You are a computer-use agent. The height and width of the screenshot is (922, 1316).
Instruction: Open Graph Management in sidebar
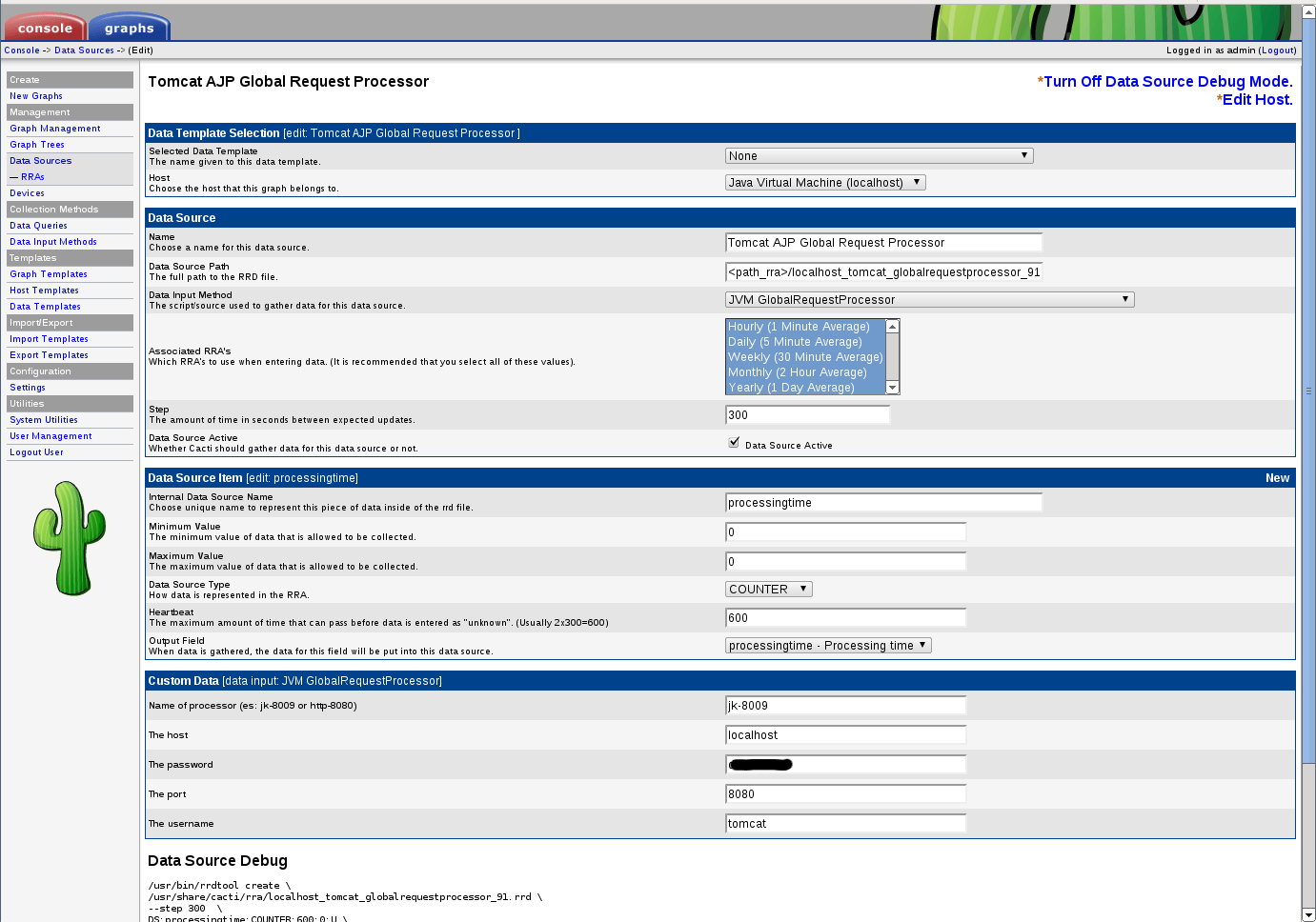(55, 129)
